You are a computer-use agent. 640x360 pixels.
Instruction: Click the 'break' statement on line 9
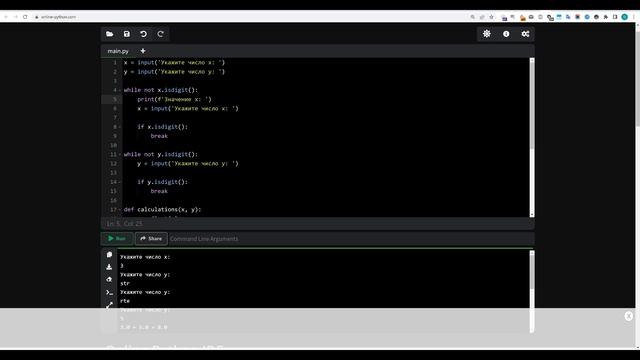coord(159,136)
